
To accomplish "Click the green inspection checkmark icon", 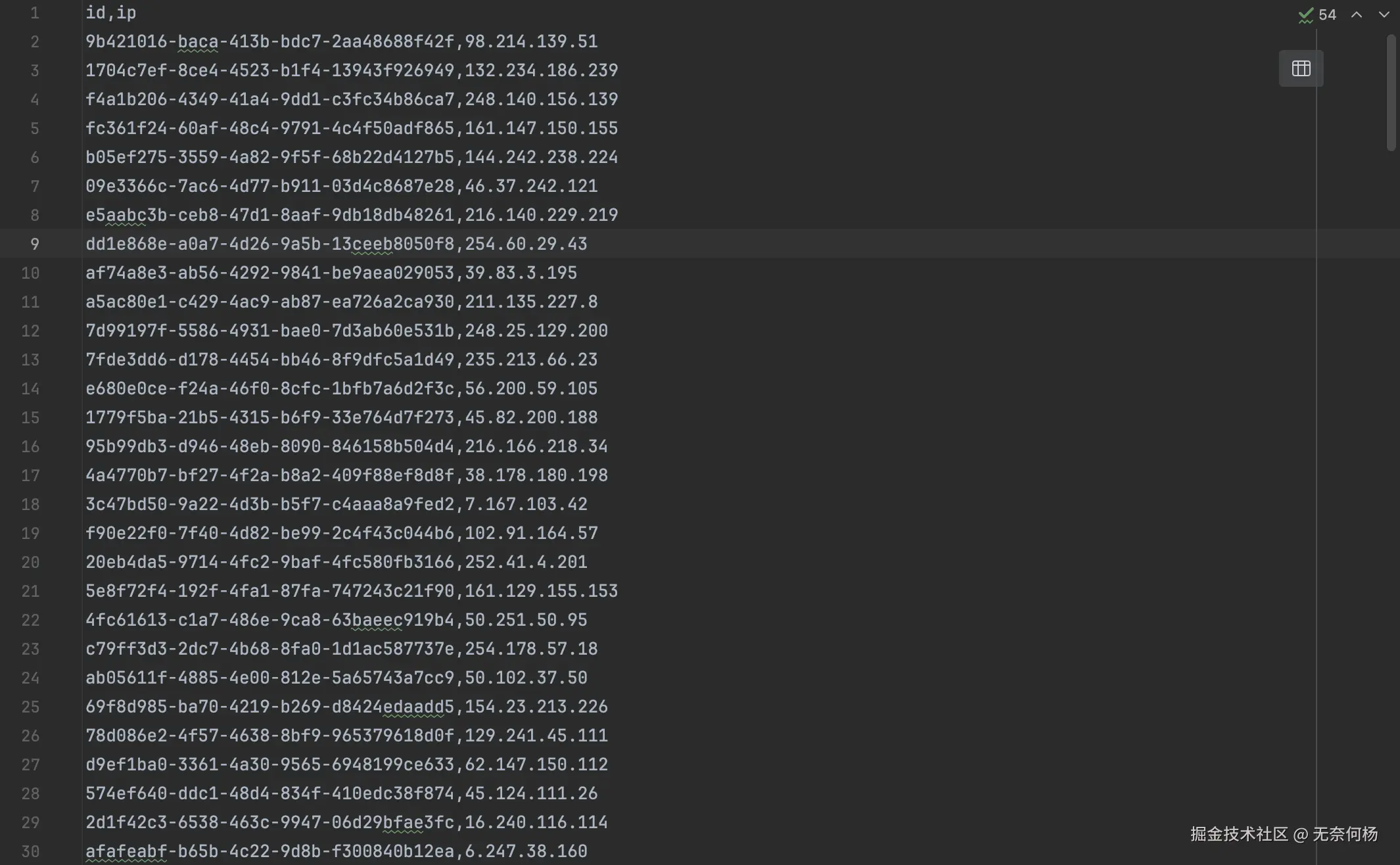I will 1305,15.
